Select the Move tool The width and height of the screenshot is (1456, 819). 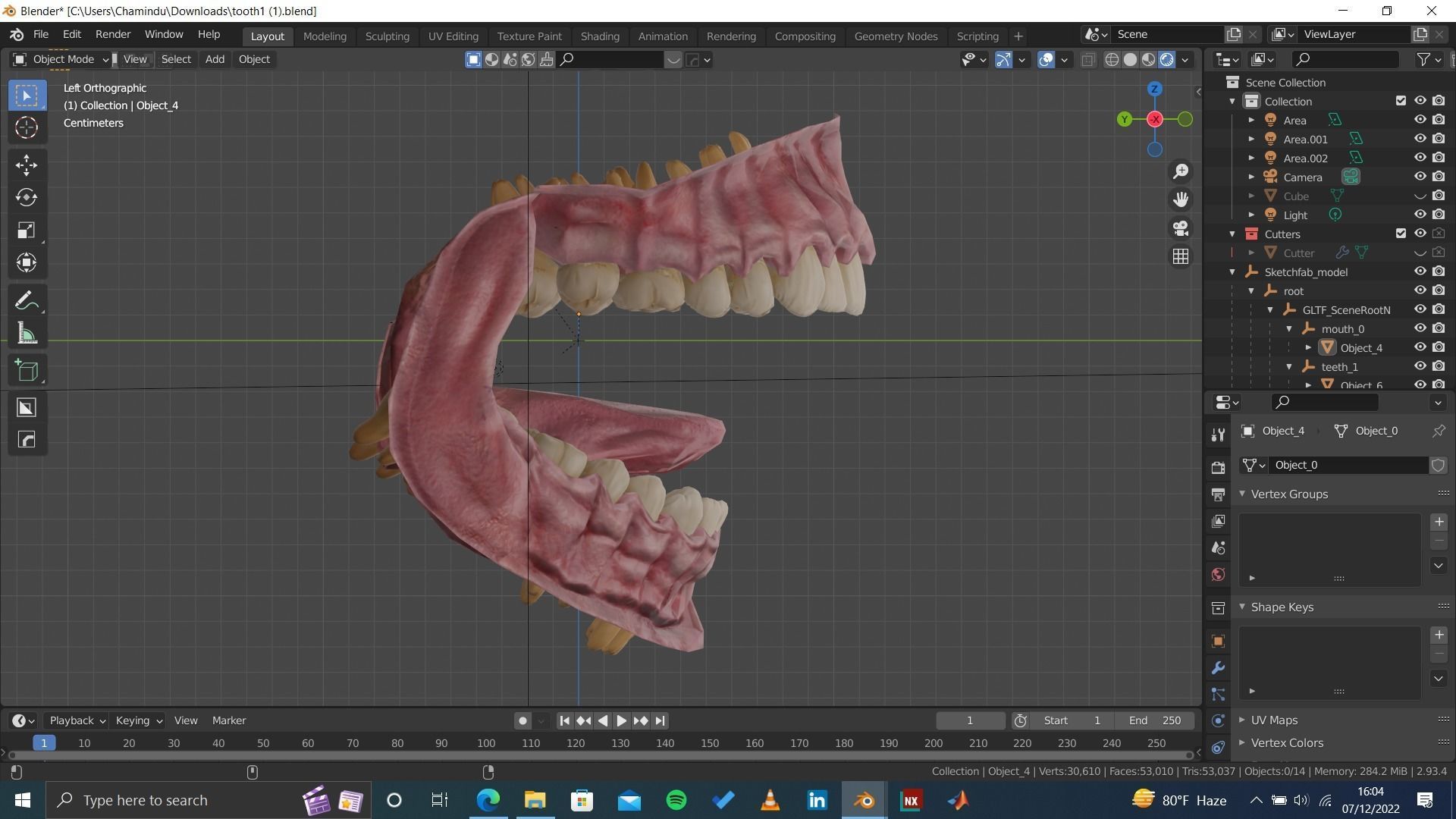click(27, 165)
